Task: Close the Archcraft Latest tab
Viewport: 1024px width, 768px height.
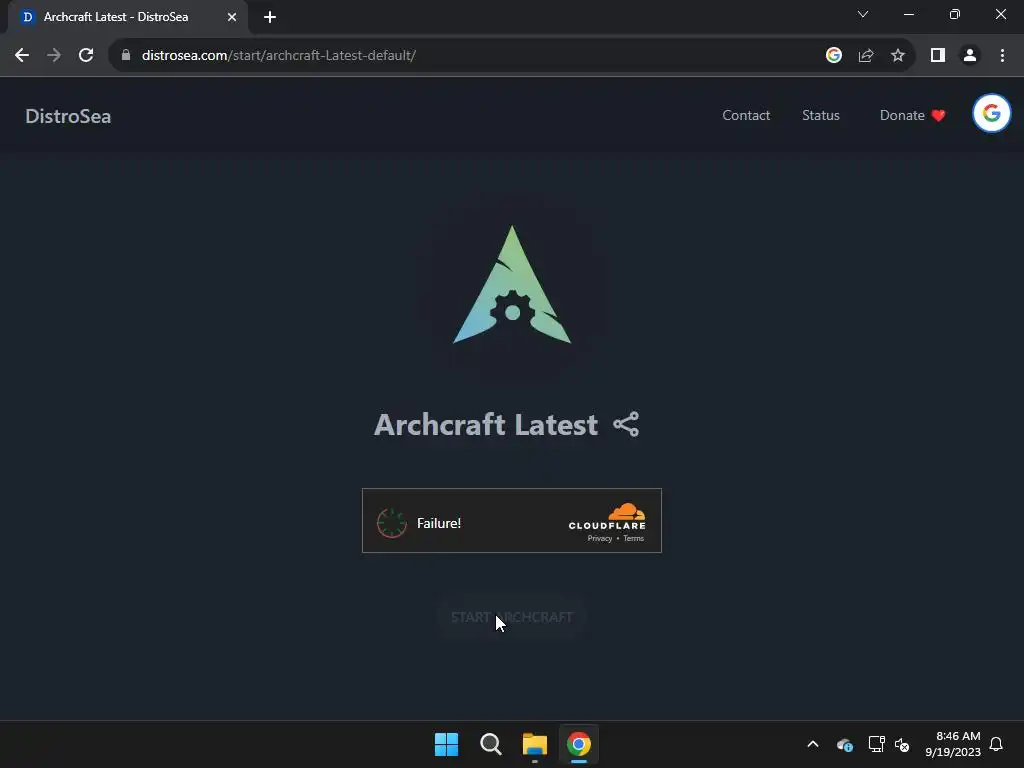Action: 232,17
